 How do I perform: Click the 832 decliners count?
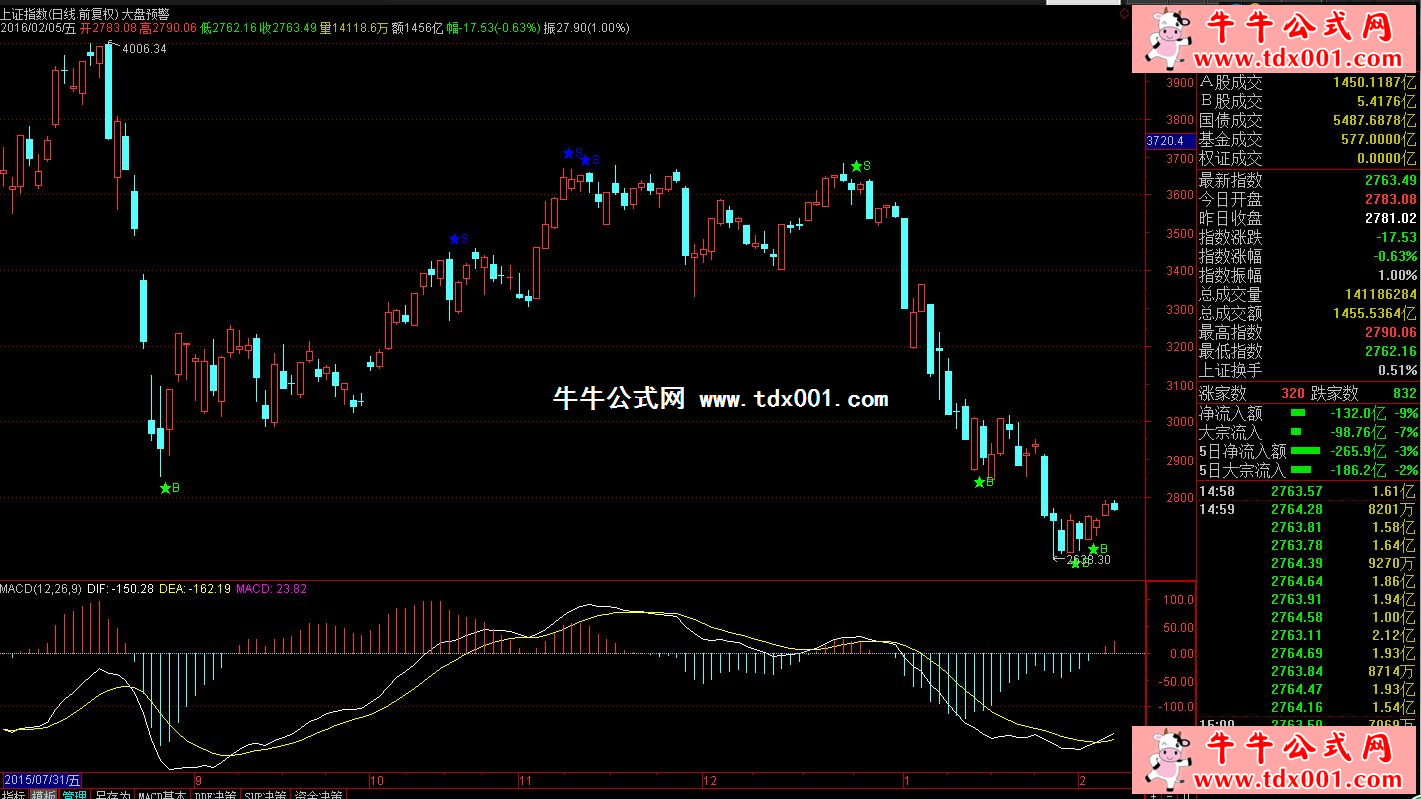1405,394
